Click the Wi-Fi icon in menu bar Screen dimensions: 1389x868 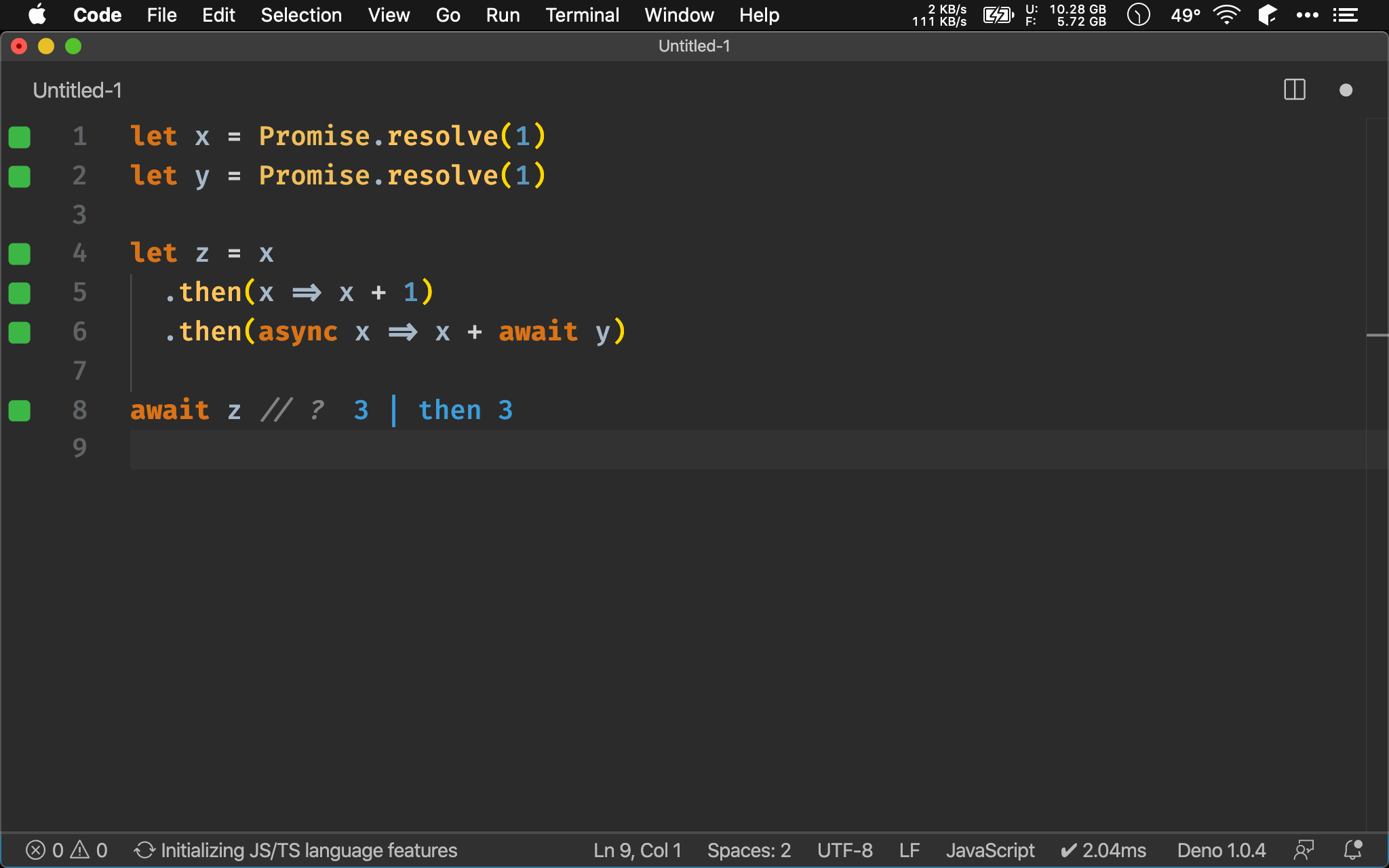1226,15
